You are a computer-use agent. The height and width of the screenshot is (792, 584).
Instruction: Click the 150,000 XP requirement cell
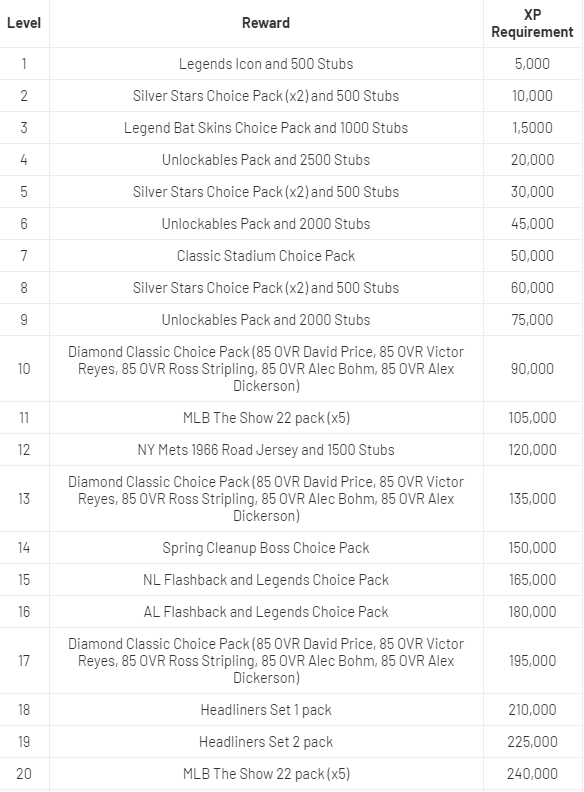[532, 548]
